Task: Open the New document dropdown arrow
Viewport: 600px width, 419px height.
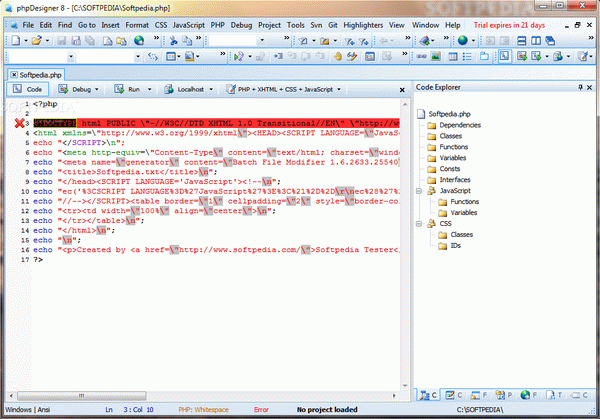Action: click(26, 40)
